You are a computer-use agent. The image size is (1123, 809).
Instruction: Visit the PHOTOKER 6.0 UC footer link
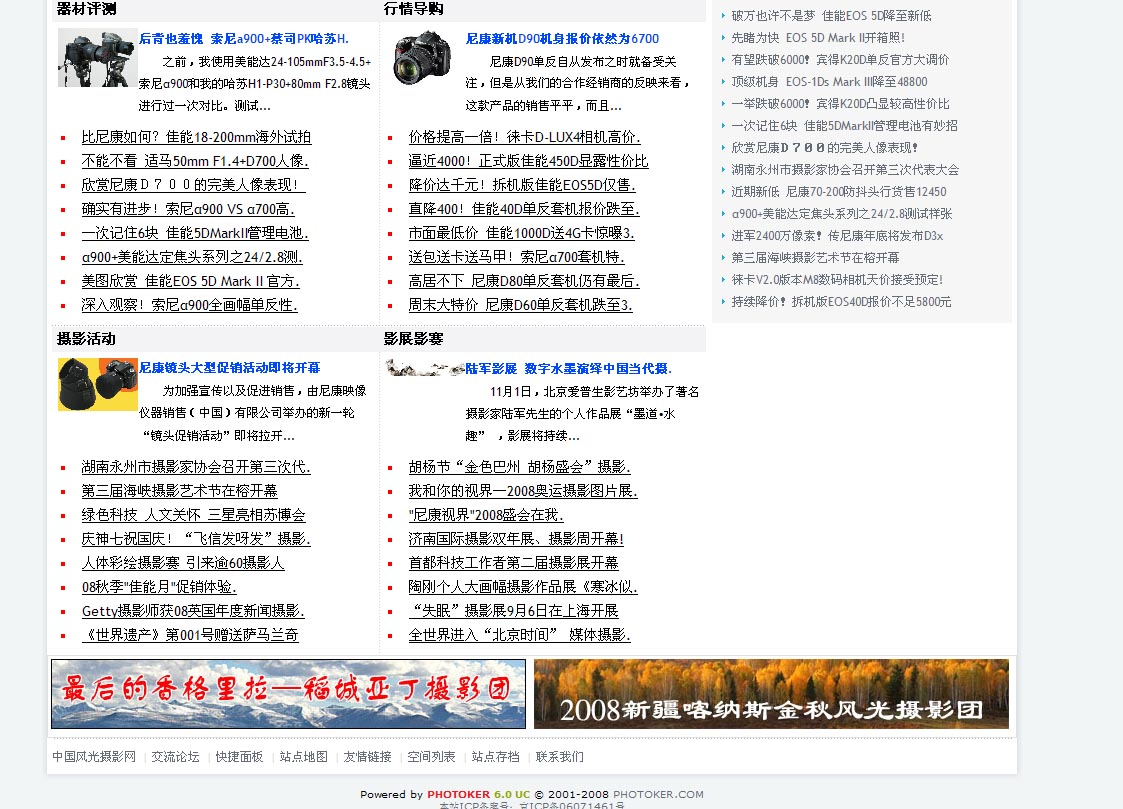478,795
